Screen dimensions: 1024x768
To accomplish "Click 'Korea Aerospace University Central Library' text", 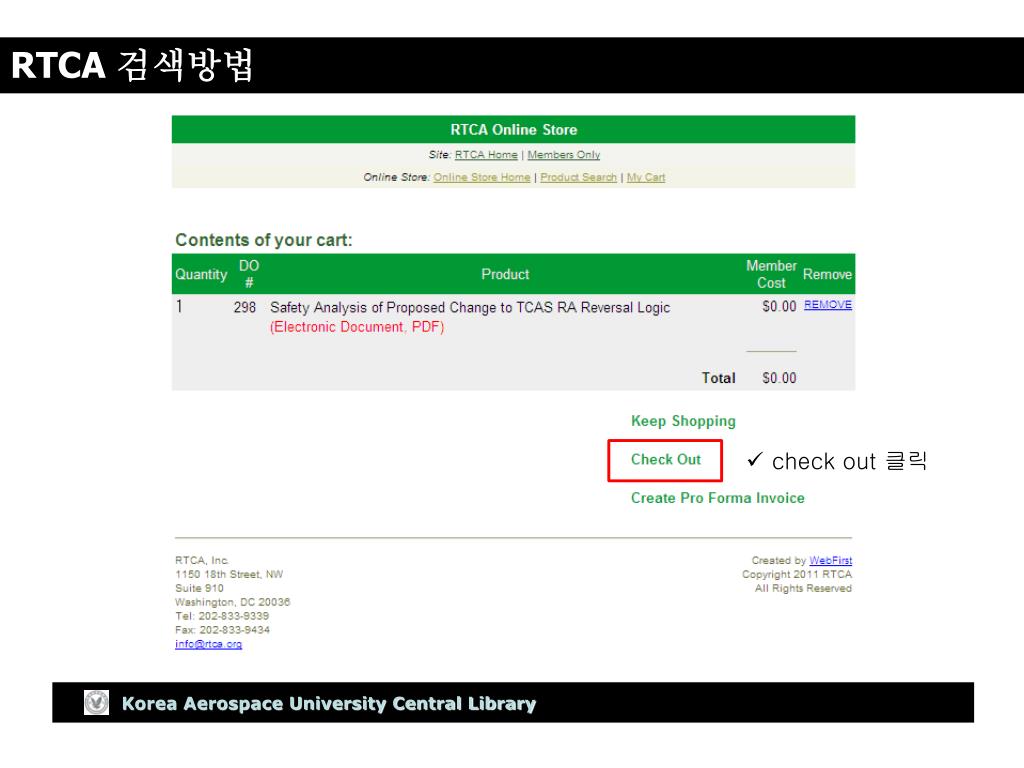I will click(x=328, y=703).
